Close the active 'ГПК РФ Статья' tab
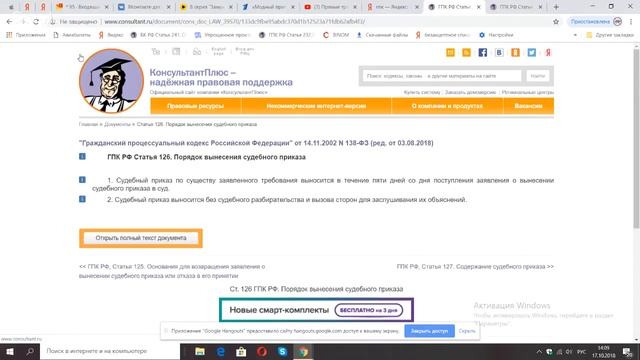Screen dimensions: 640x360 point(479,7)
